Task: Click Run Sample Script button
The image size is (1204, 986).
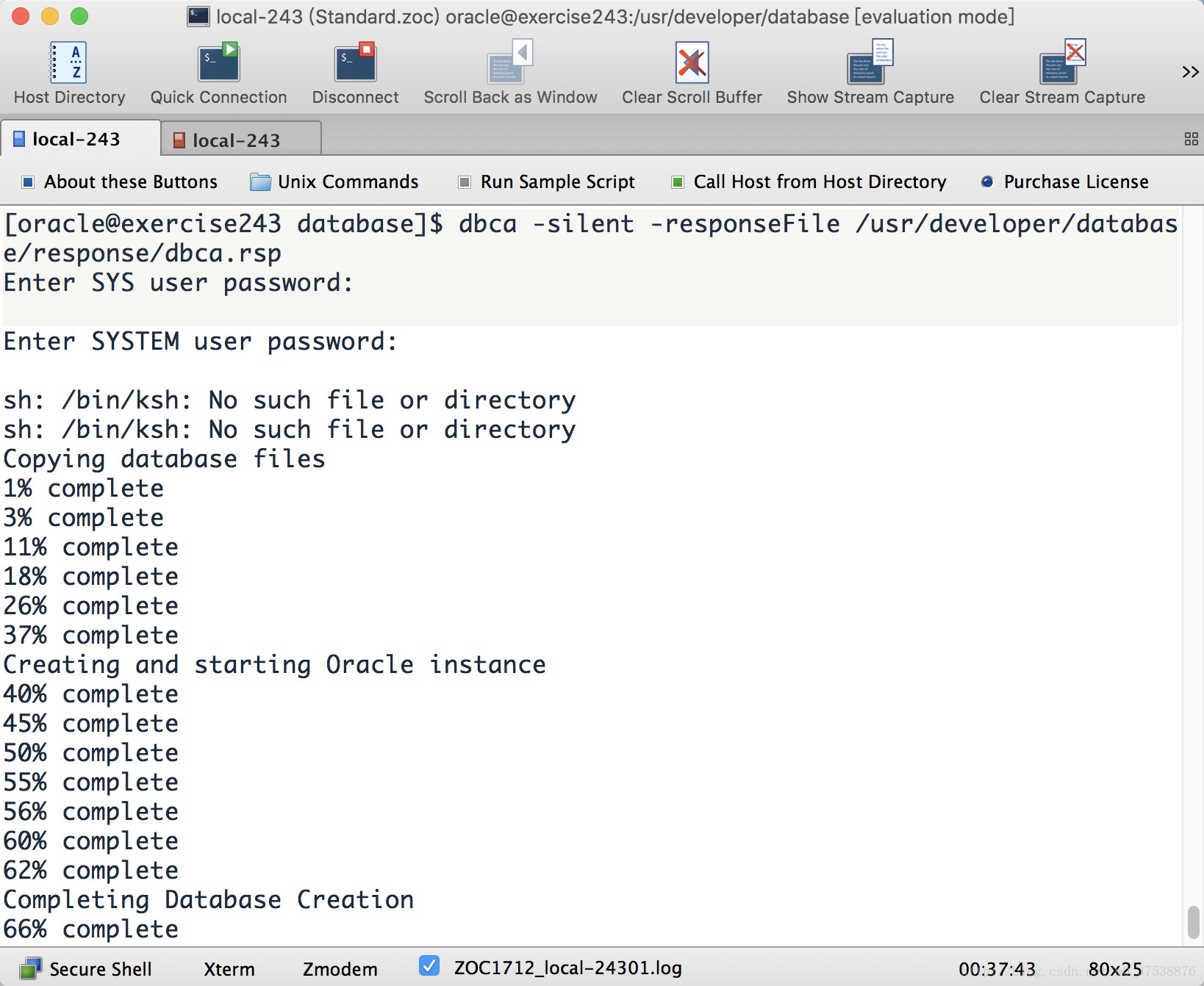Action: click(x=546, y=181)
